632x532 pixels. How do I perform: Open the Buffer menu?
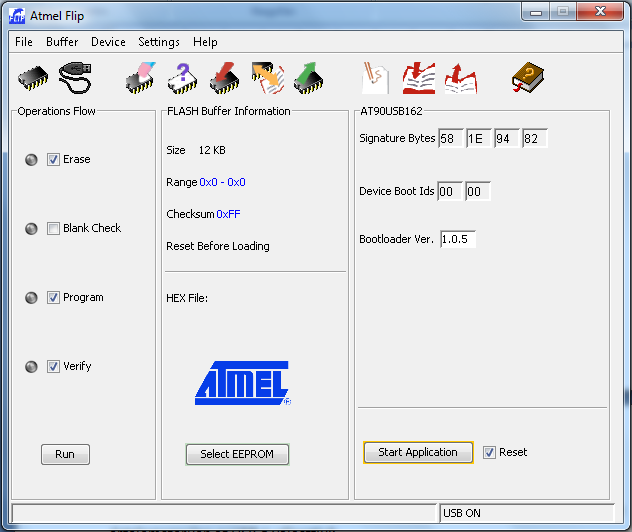tap(62, 42)
